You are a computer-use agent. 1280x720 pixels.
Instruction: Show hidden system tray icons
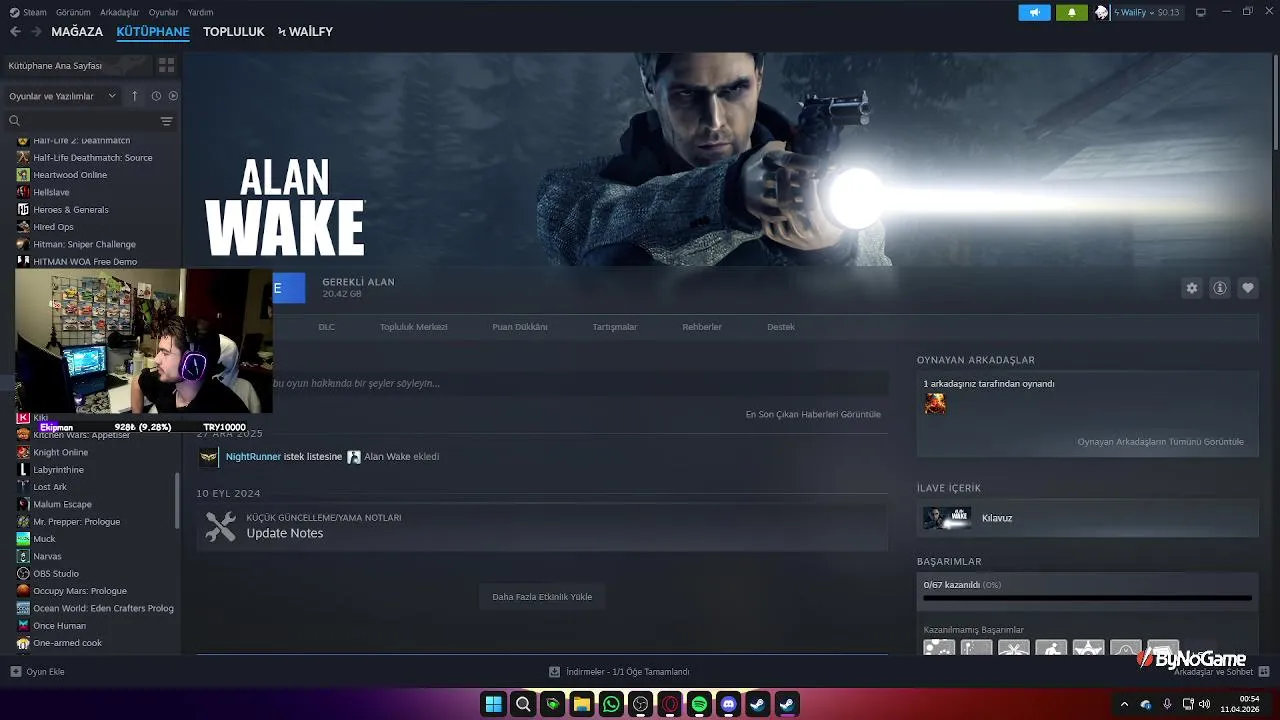tap(1124, 704)
